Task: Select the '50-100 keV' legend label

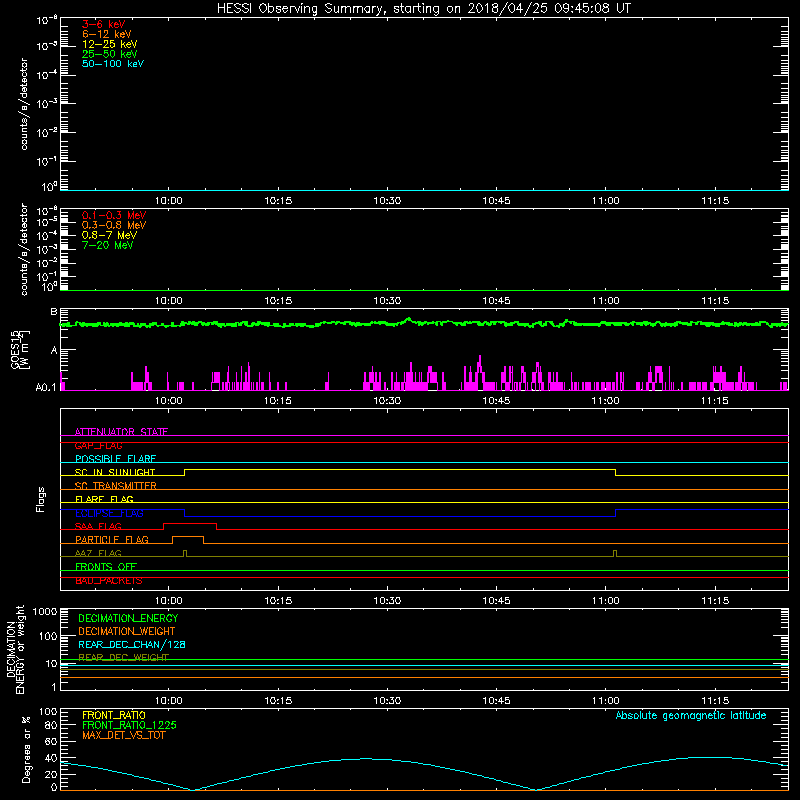Action: click(x=113, y=64)
